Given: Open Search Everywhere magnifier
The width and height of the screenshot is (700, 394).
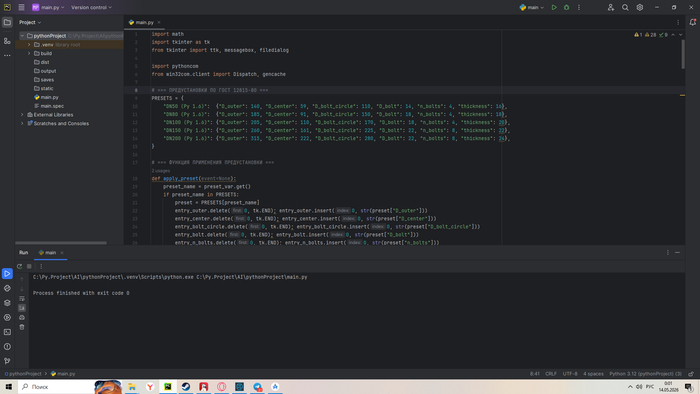Looking at the screenshot, I should pyautogui.click(x=625, y=8).
